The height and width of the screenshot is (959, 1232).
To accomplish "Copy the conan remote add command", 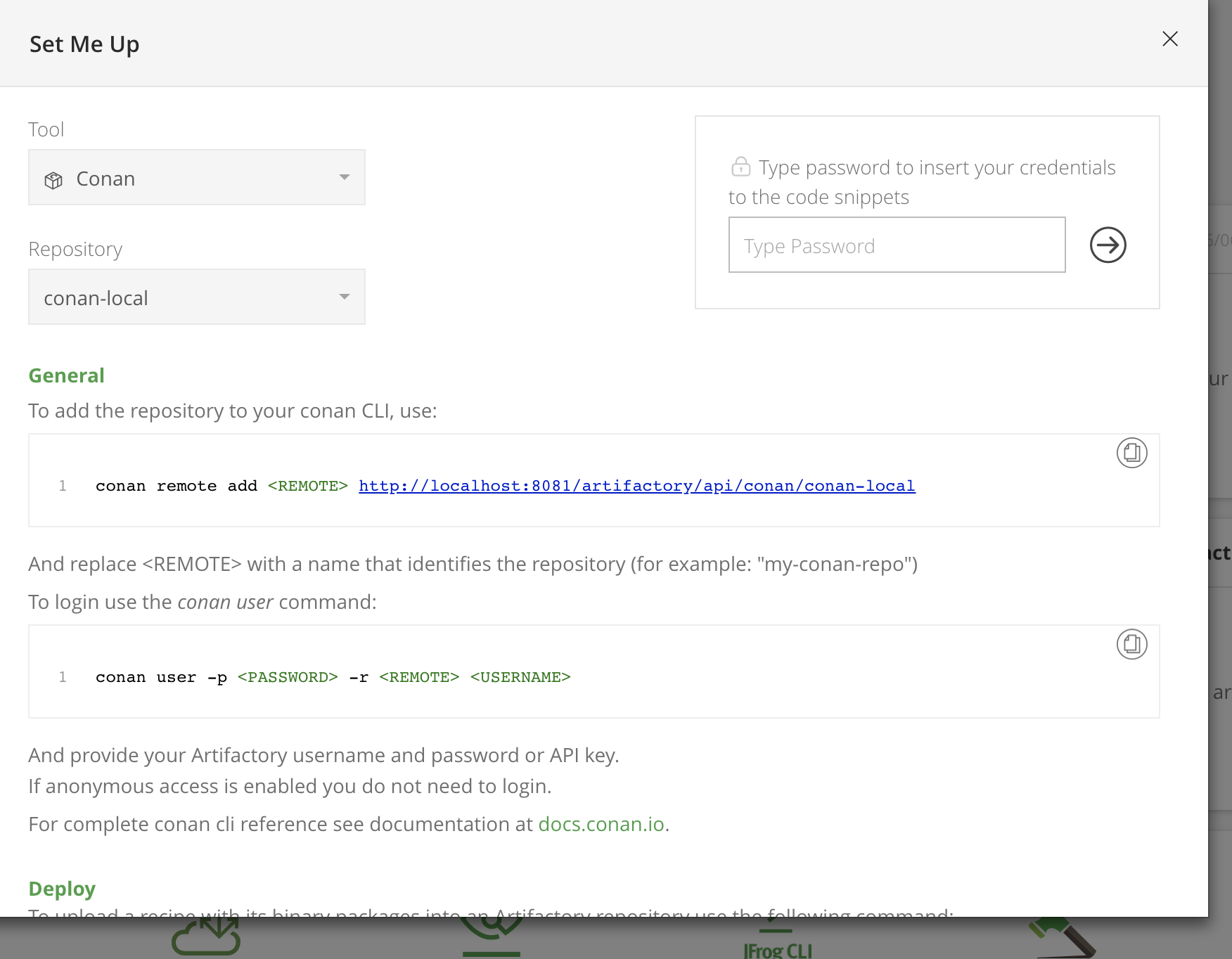I will [x=1132, y=453].
